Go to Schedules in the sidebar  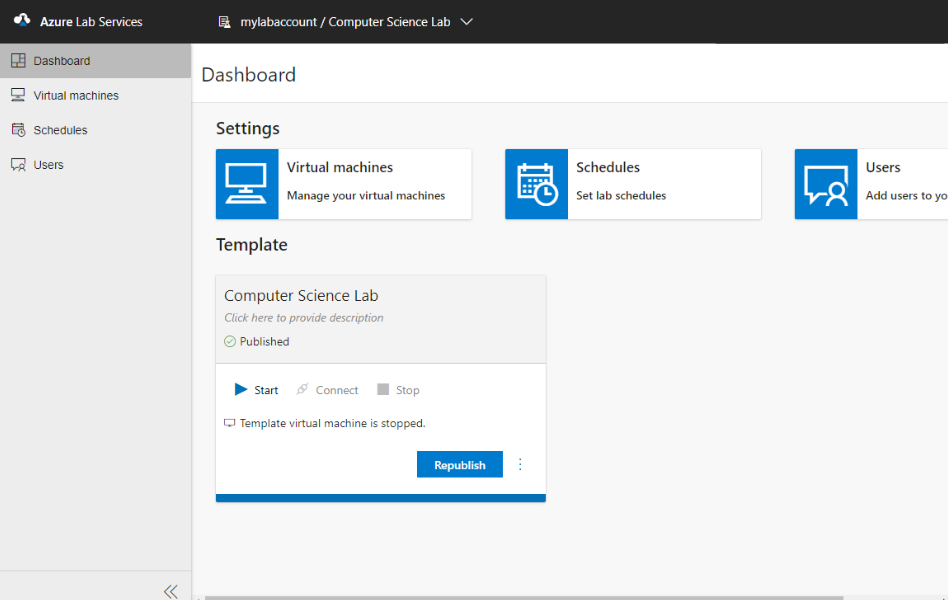60,130
